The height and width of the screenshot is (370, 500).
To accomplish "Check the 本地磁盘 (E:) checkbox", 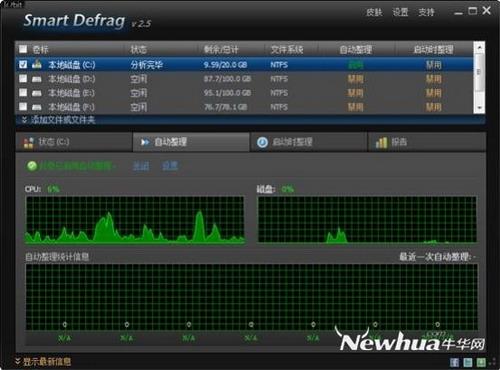I will (23, 93).
